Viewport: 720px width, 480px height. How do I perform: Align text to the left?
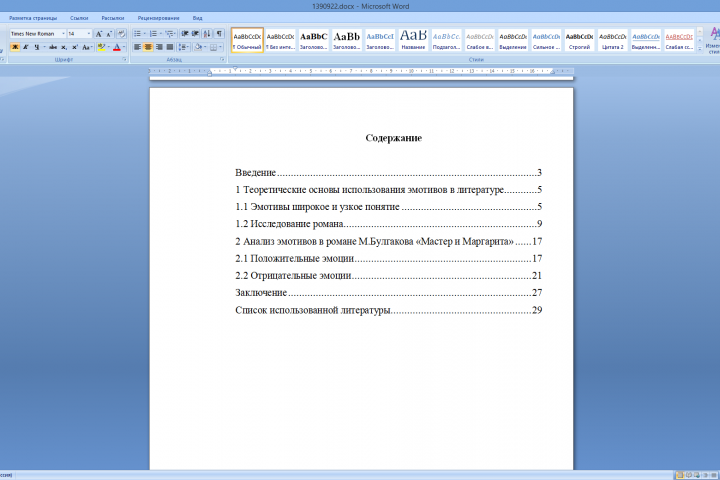click(x=137, y=47)
